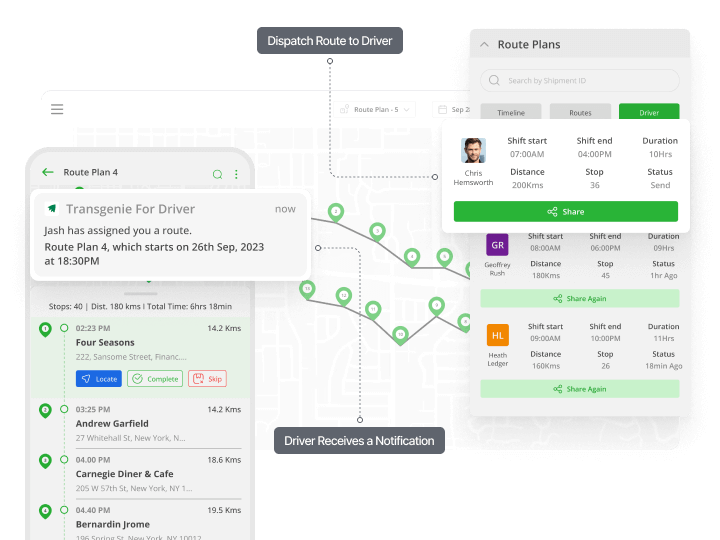Open the Sep date picker
Image resolution: width=720 pixels, height=540 pixels.
coord(452,109)
